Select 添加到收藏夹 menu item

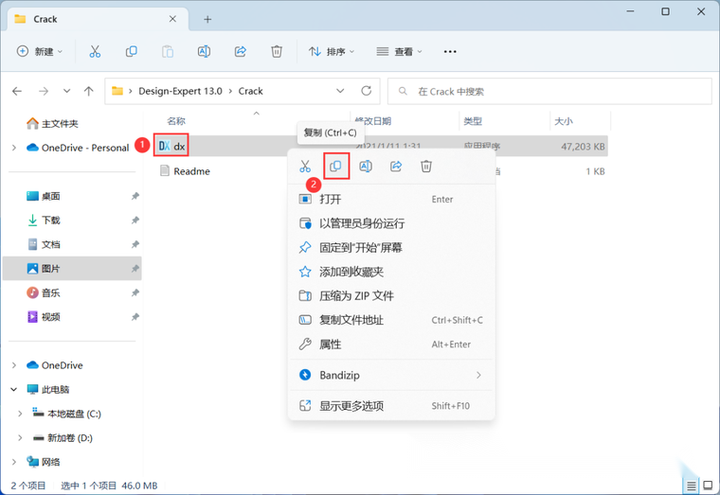click(x=391, y=272)
